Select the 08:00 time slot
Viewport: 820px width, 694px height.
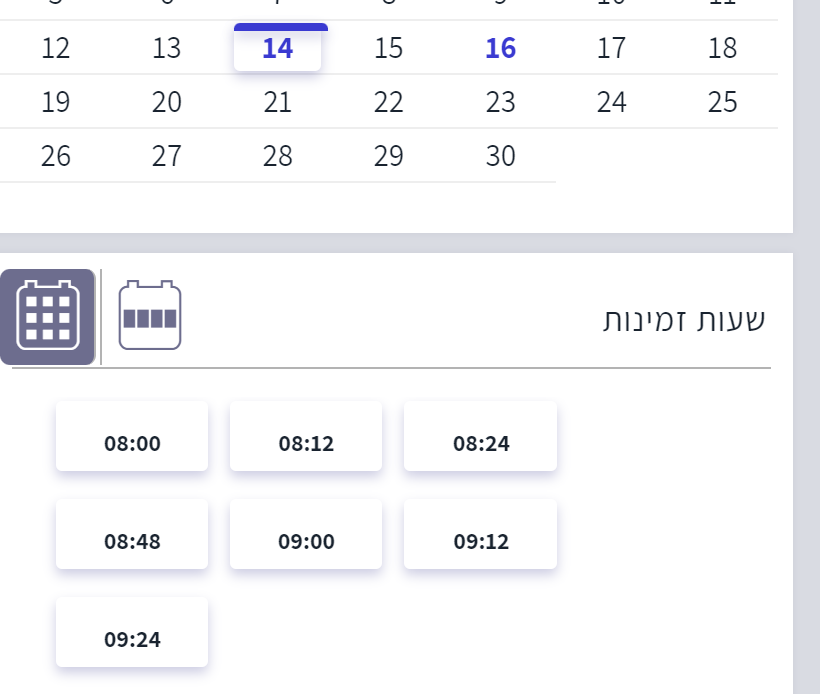132,443
